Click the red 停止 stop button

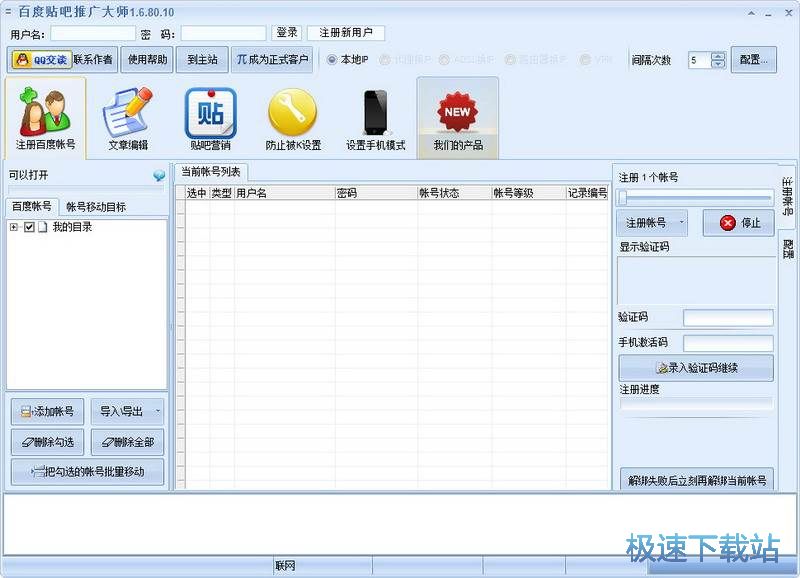coord(738,223)
